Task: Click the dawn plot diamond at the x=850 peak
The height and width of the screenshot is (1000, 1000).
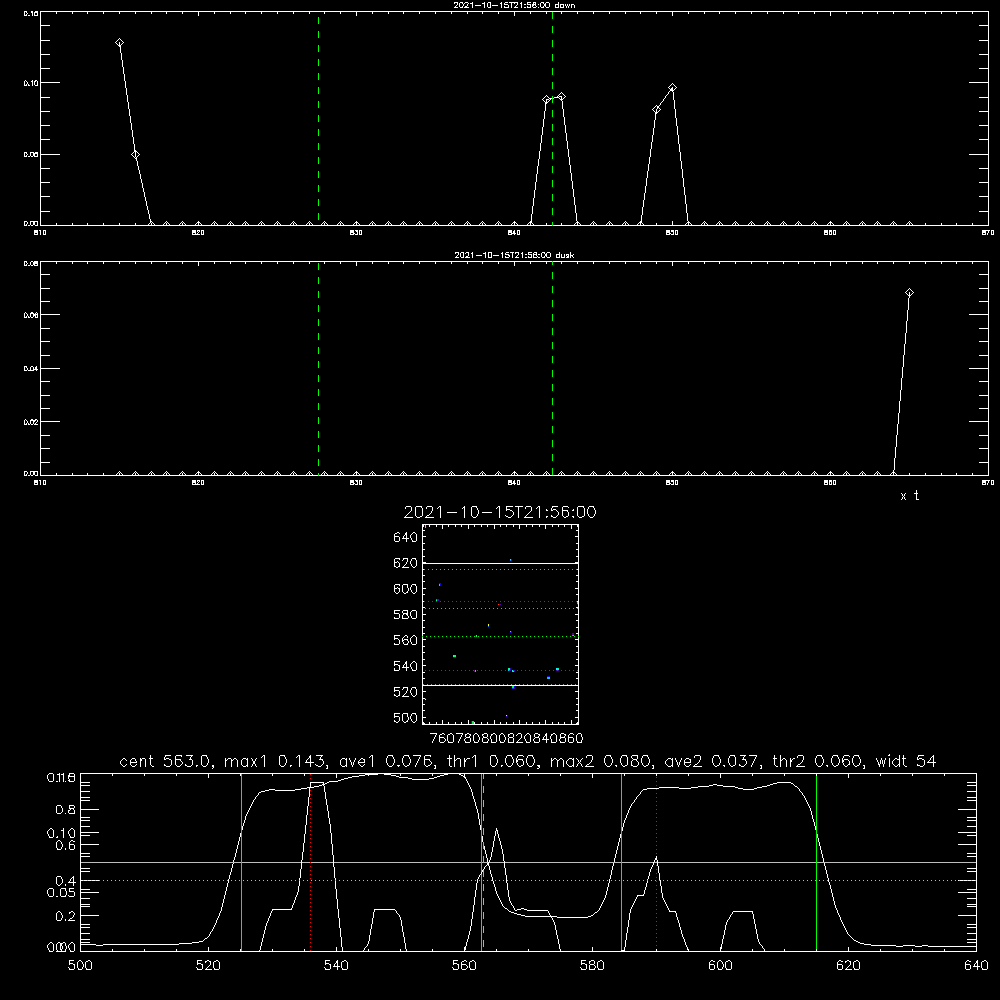Action: (672, 88)
